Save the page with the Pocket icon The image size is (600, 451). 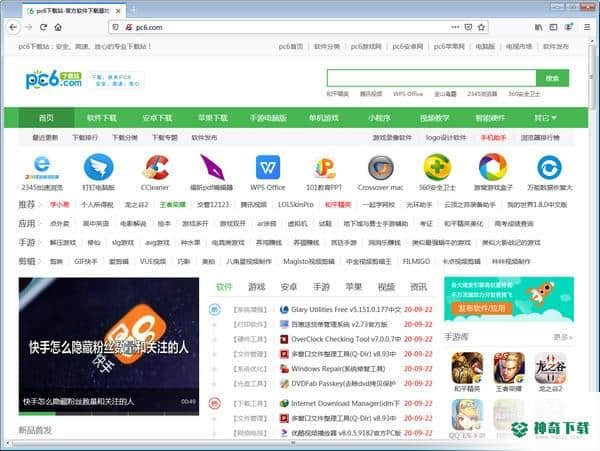point(468,27)
